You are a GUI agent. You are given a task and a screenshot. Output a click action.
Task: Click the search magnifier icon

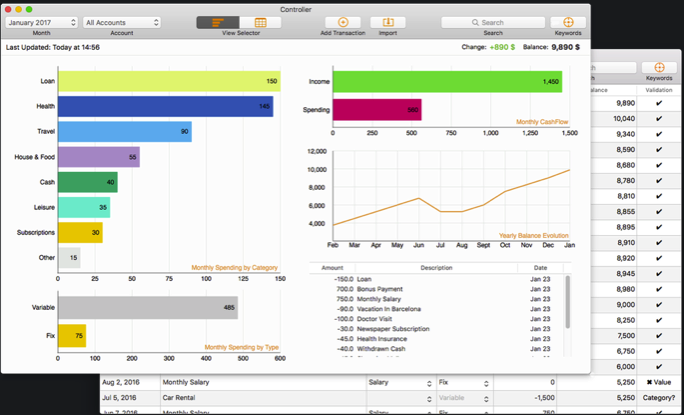point(475,23)
